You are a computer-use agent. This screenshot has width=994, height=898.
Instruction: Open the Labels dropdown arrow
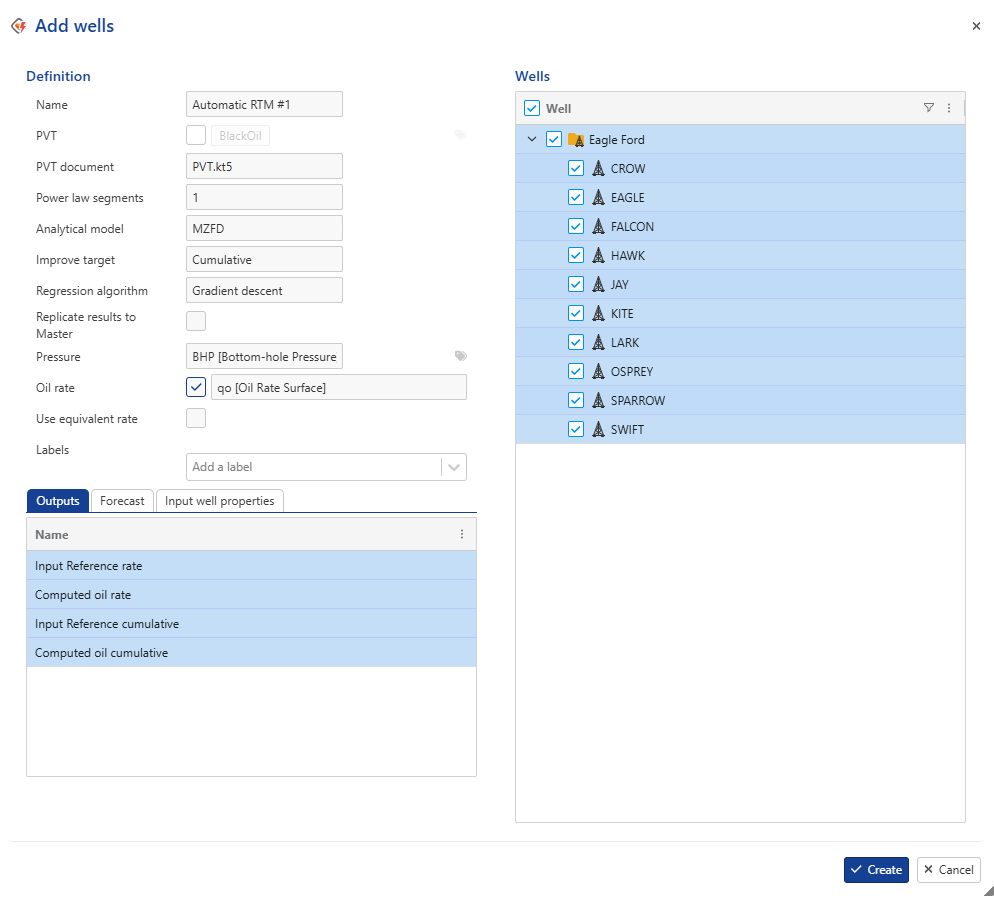tap(454, 467)
